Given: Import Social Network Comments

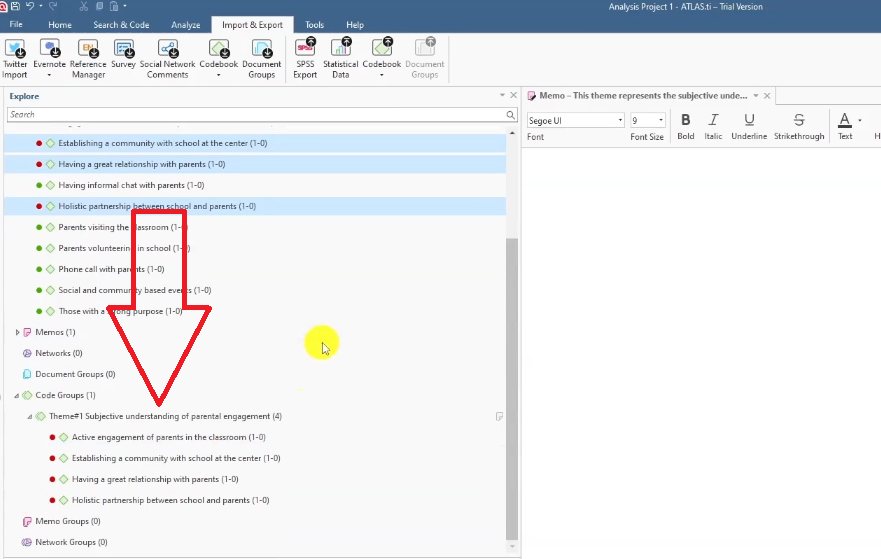Looking at the screenshot, I should point(167,50).
